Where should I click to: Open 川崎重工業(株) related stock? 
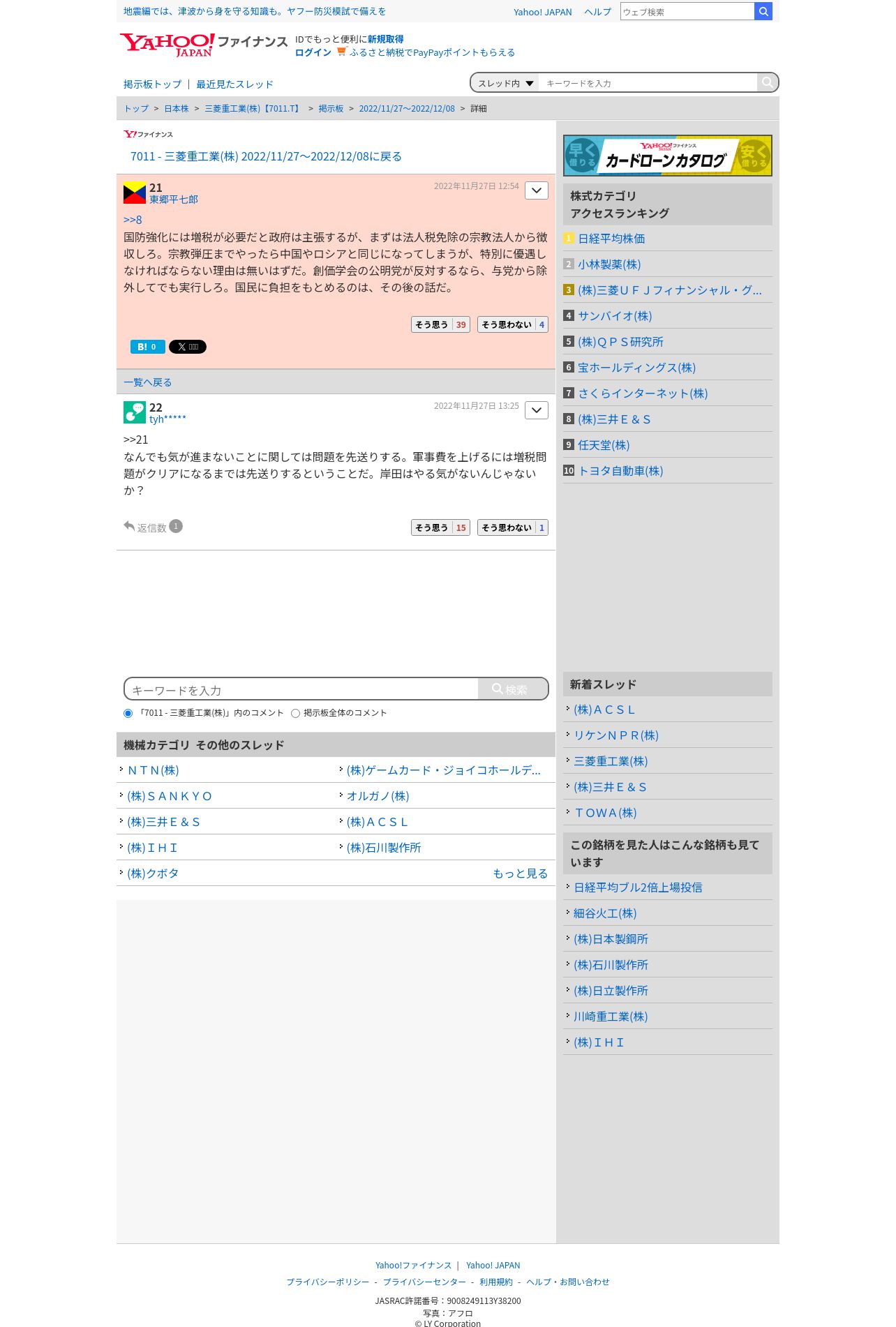(611, 1017)
